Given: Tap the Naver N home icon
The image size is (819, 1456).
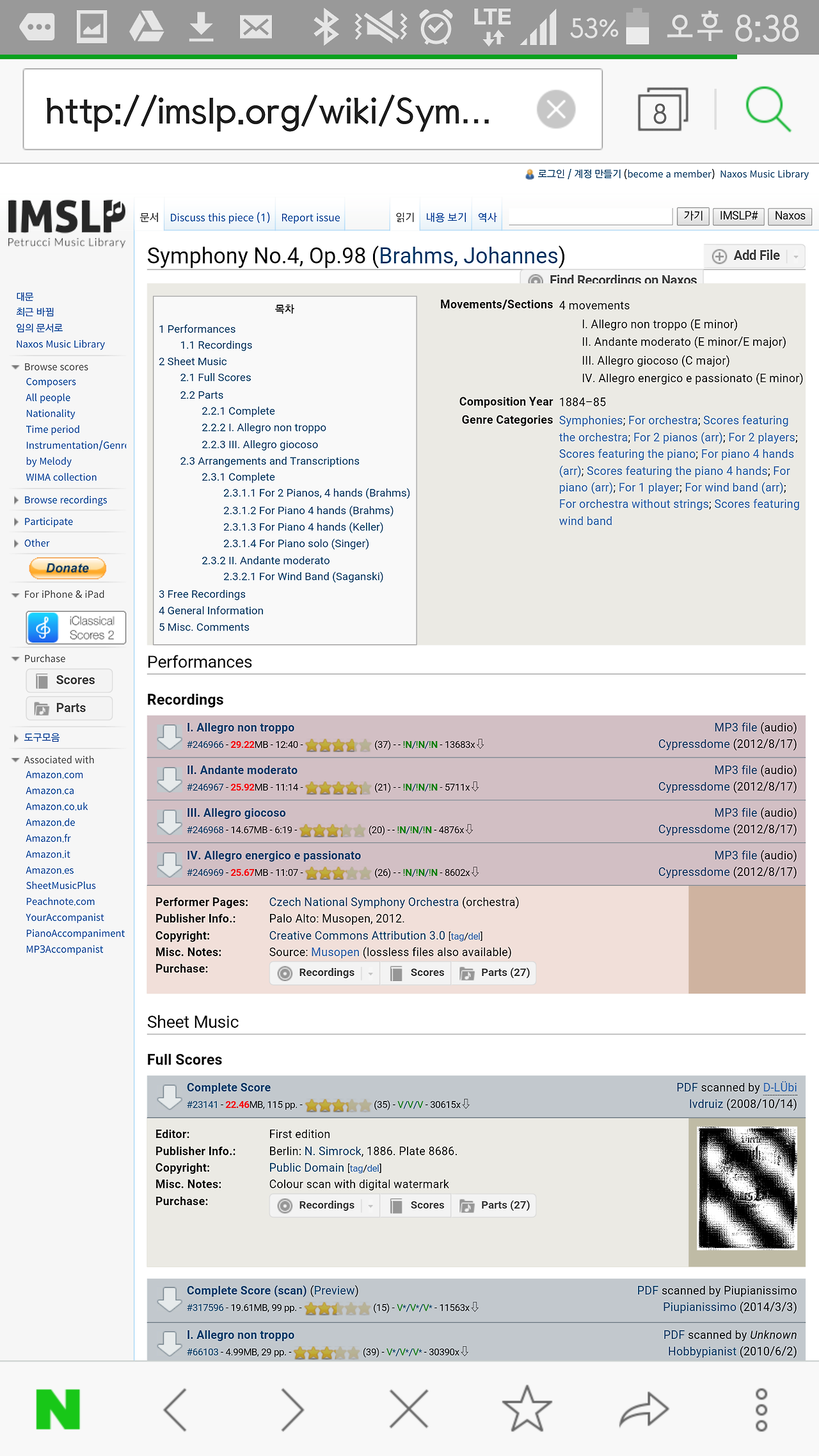Looking at the screenshot, I should click(58, 1409).
